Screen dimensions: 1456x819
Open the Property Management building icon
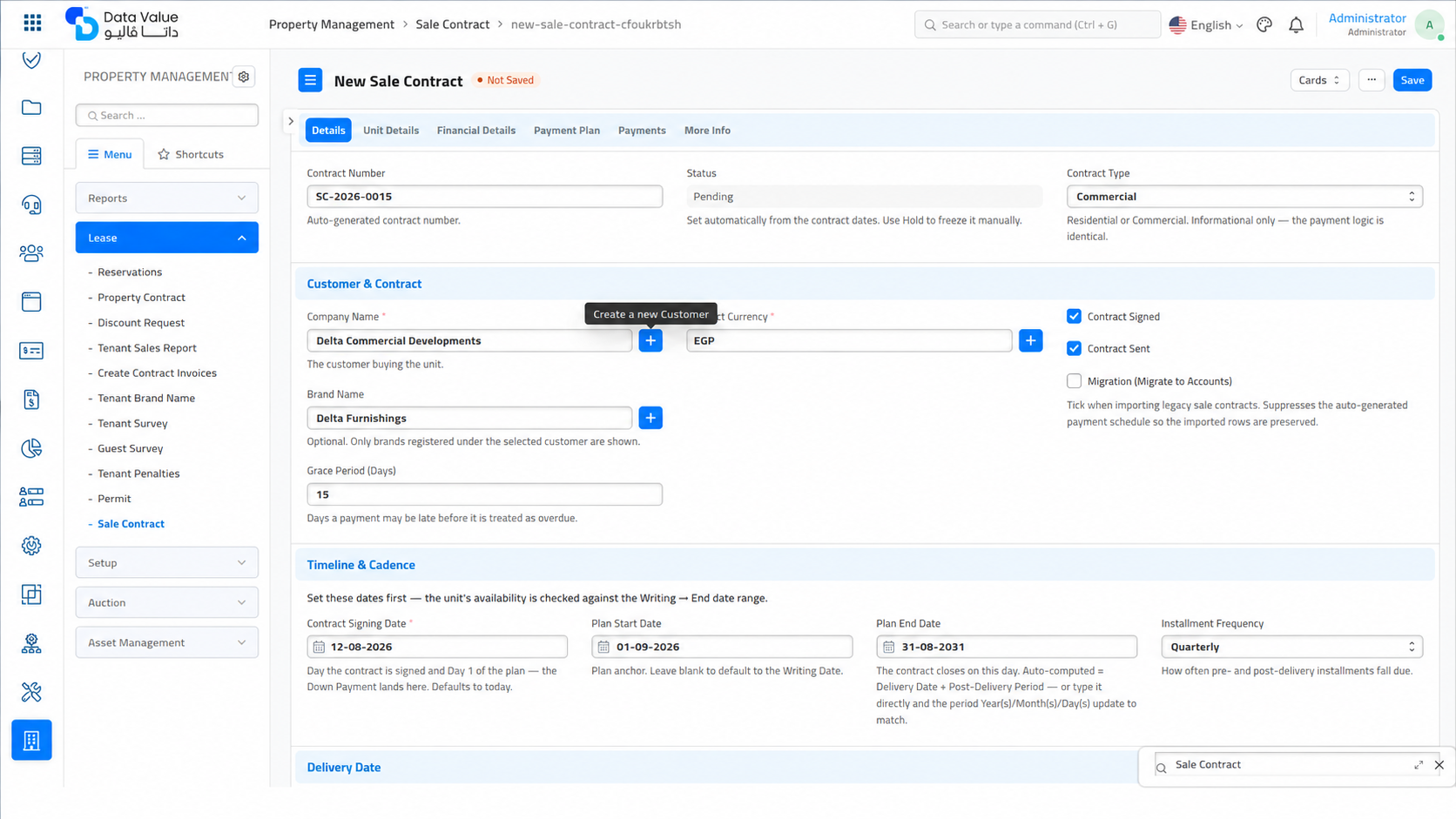[x=31, y=740]
